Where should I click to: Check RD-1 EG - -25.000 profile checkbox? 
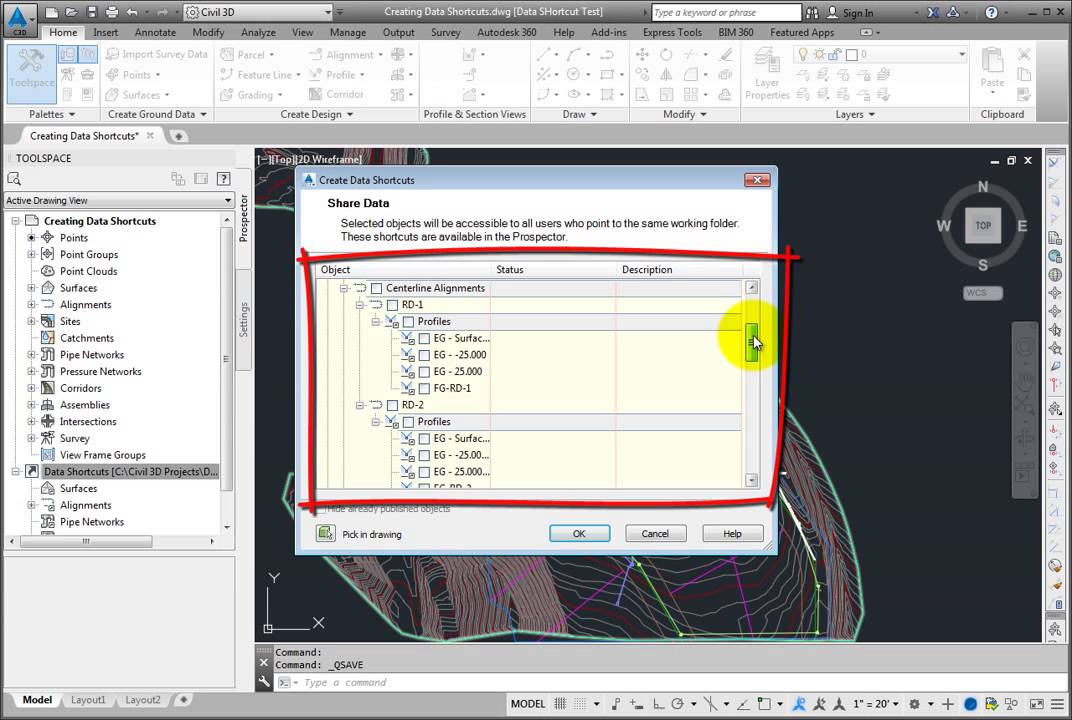pos(424,355)
